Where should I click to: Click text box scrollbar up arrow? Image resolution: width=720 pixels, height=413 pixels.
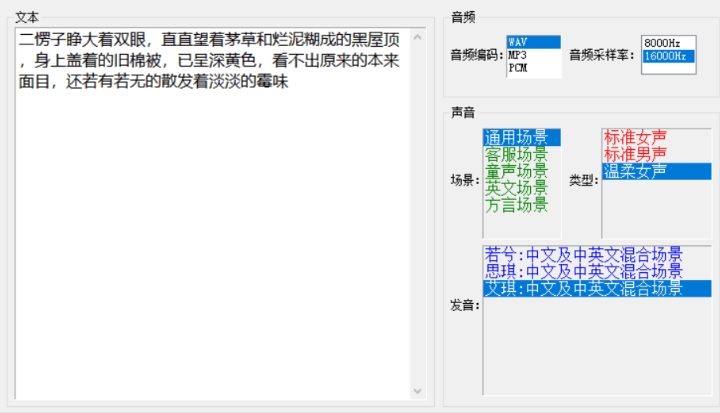pos(417,38)
